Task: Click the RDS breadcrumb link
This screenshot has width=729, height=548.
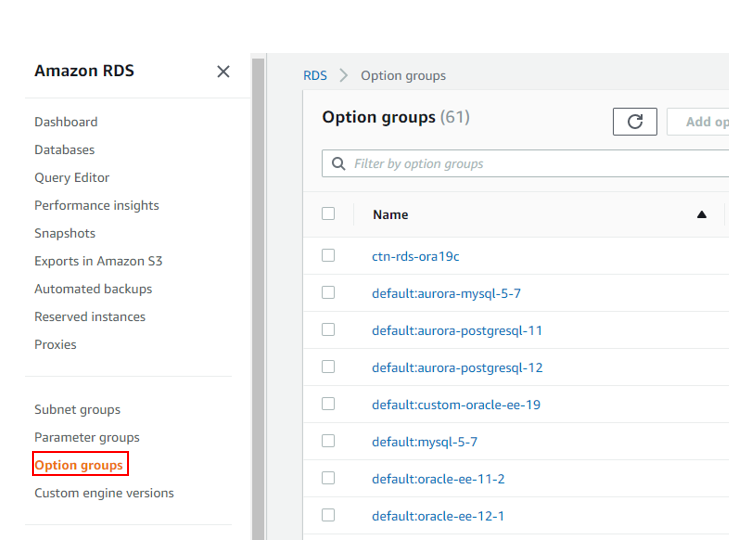Action: (315, 75)
